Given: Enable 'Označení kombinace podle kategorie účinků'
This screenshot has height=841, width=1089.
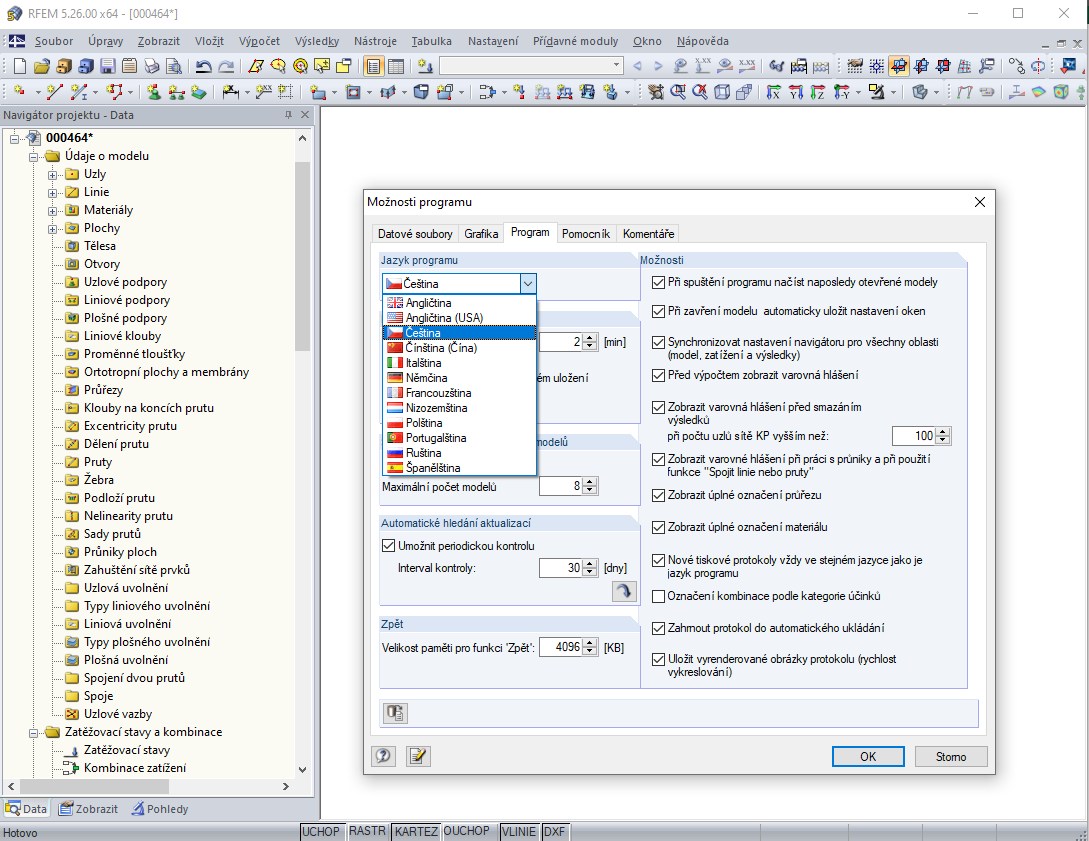Looking at the screenshot, I should [658, 597].
